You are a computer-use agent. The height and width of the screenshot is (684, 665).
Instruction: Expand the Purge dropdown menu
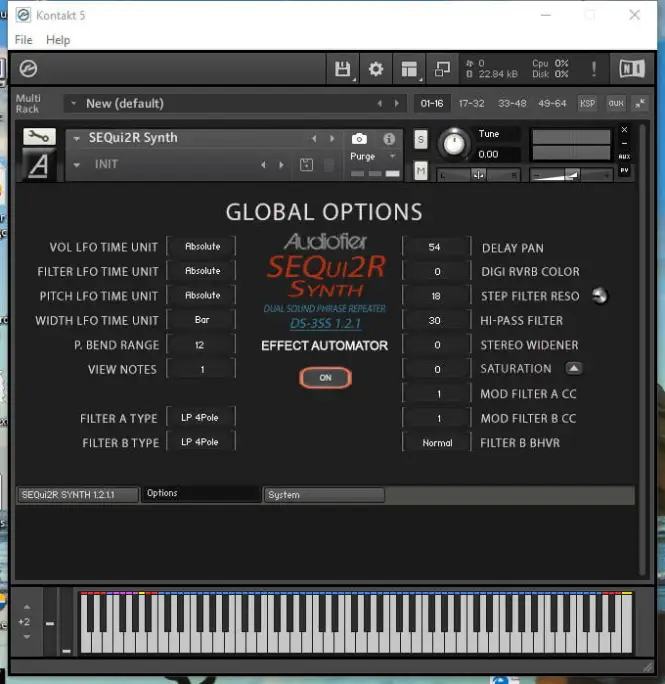point(373,156)
